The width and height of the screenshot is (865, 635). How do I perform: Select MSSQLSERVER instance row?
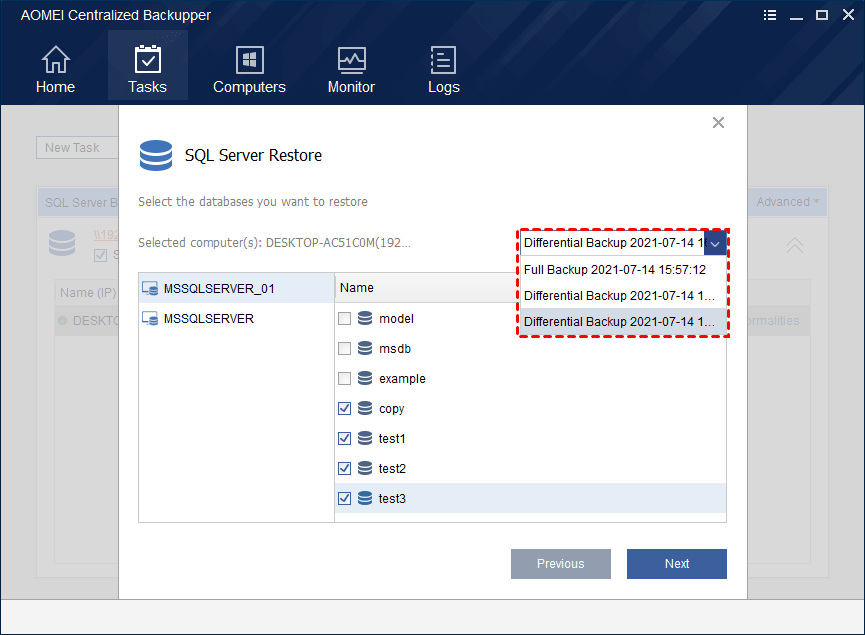tap(237, 318)
